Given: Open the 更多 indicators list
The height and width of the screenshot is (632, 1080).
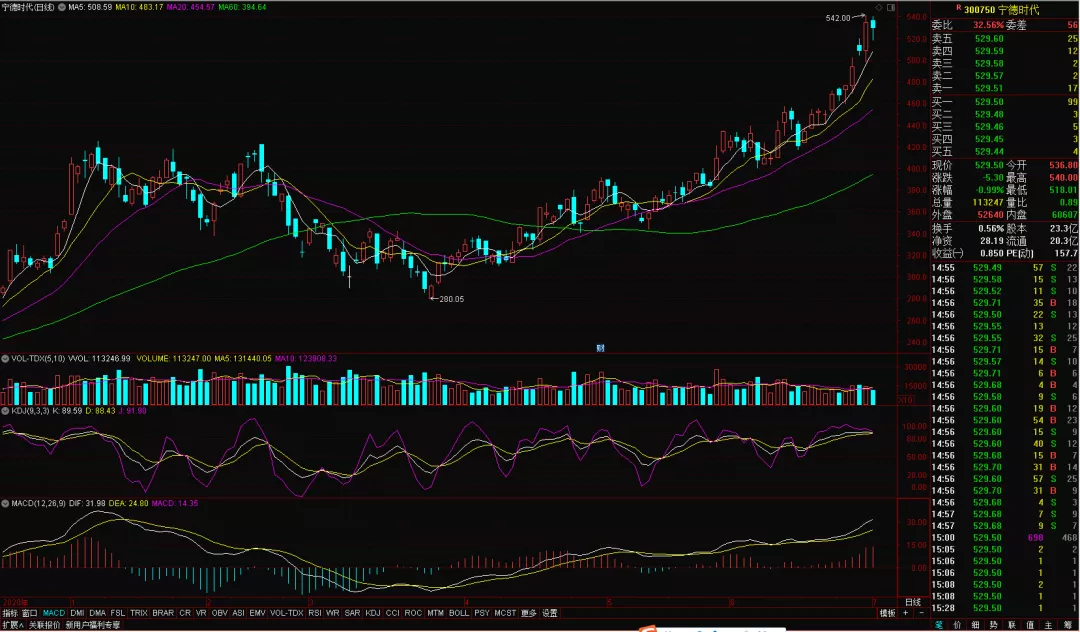Looking at the screenshot, I should pyautogui.click(x=528, y=613).
